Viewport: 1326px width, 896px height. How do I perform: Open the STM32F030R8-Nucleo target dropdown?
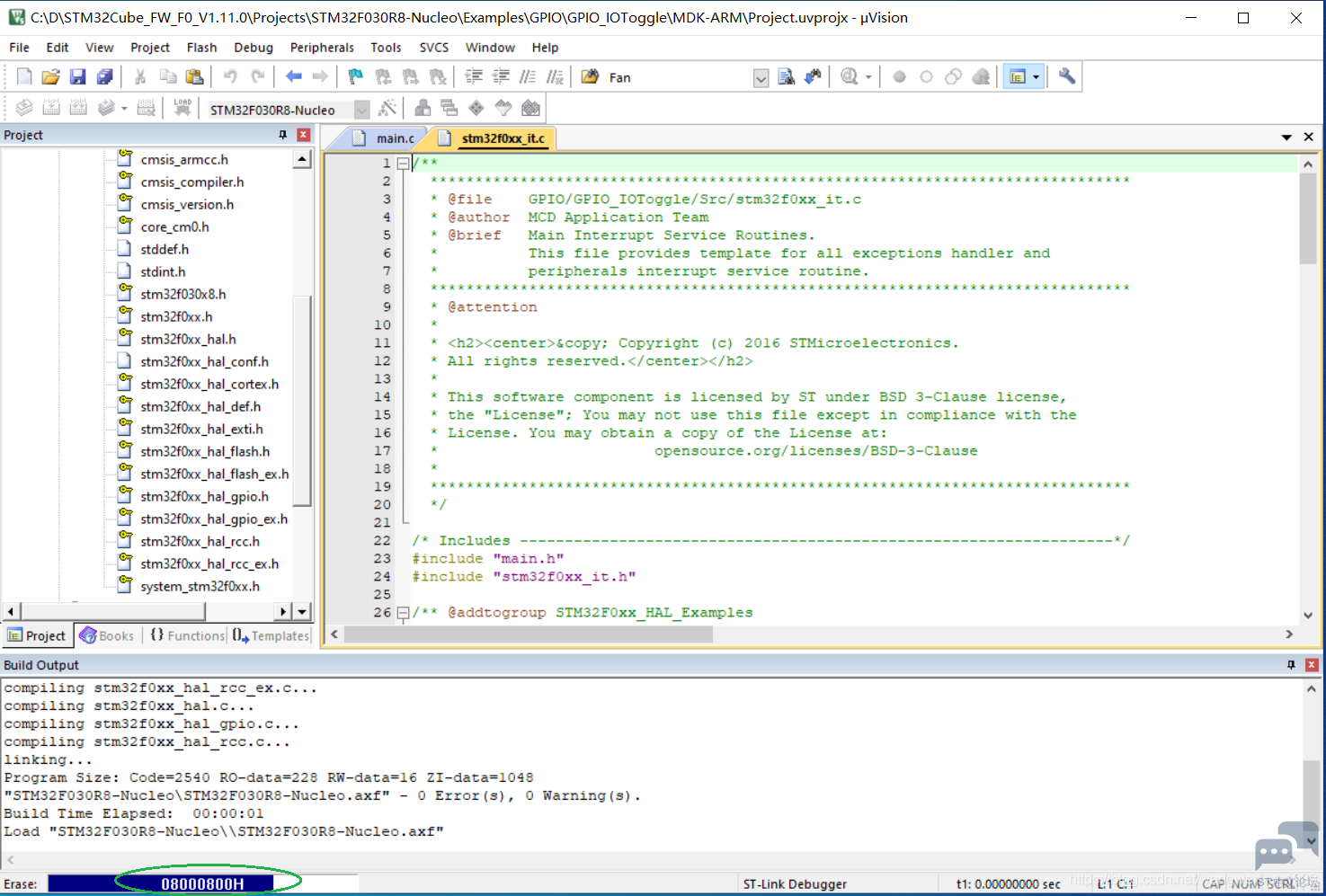point(361,110)
